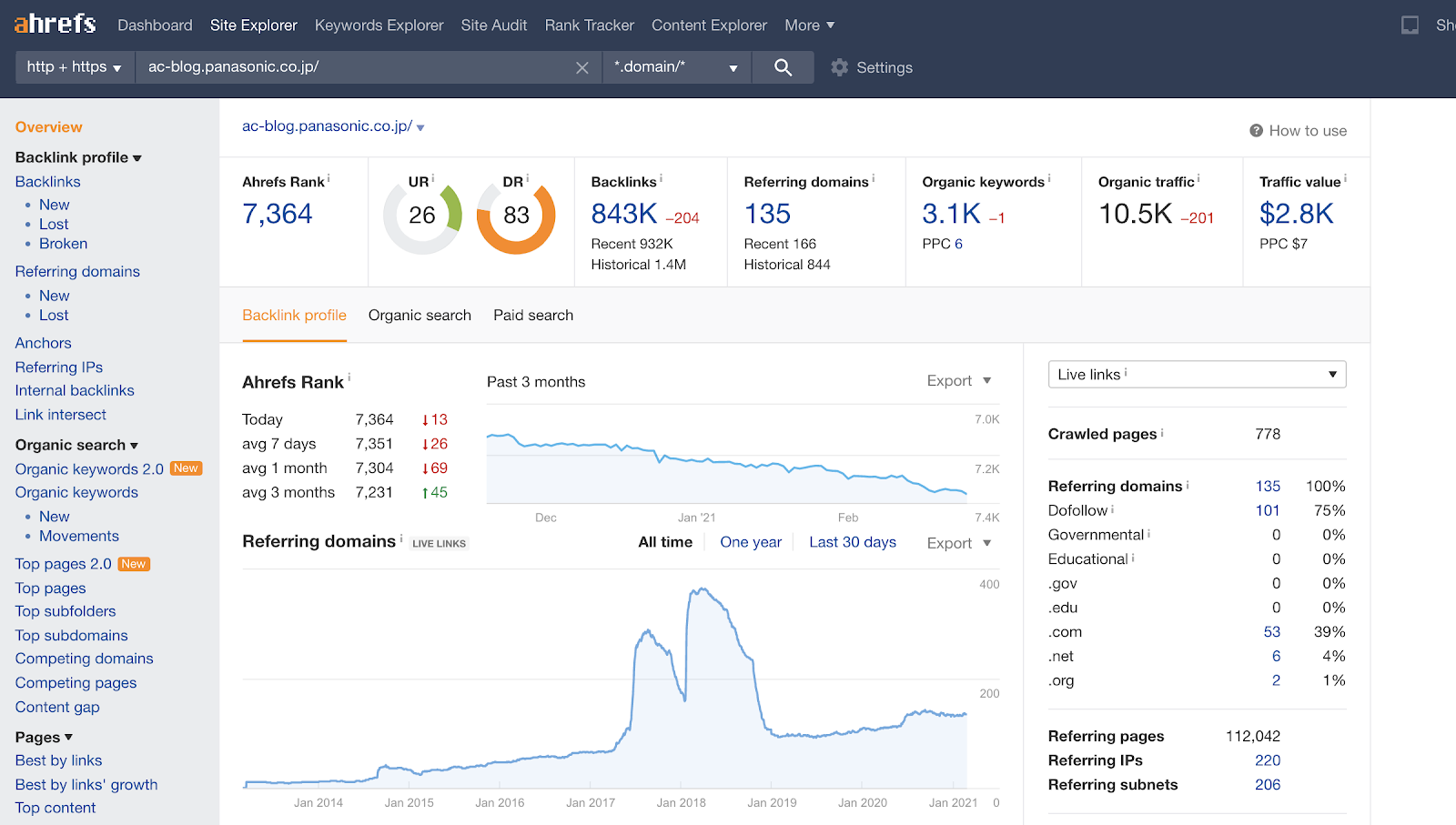Click info icon beside Crawled pages
The height and width of the screenshot is (825, 1456).
click(x=1162, y=432)
